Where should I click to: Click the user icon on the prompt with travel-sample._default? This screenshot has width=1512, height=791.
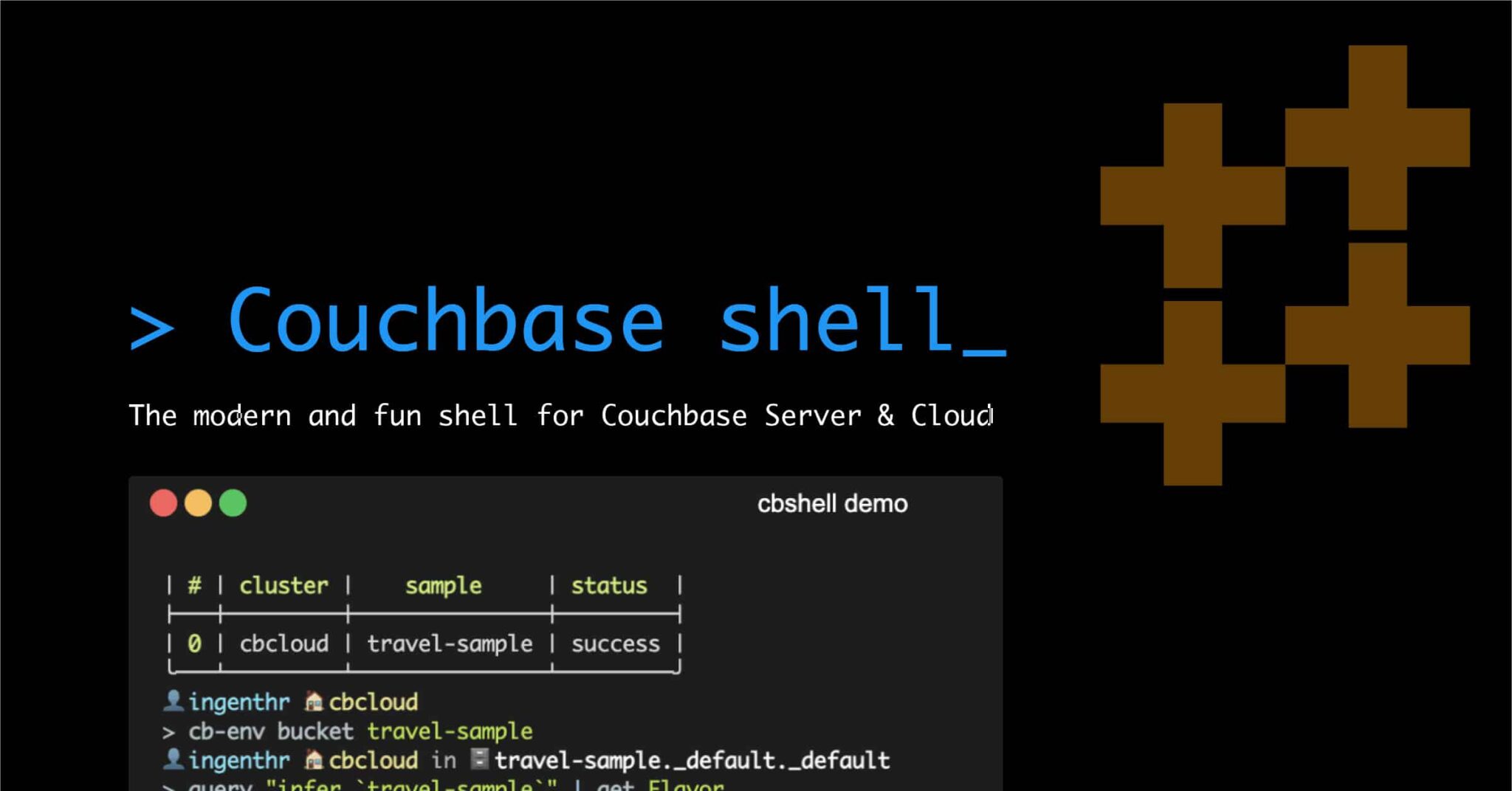point(173,759)
